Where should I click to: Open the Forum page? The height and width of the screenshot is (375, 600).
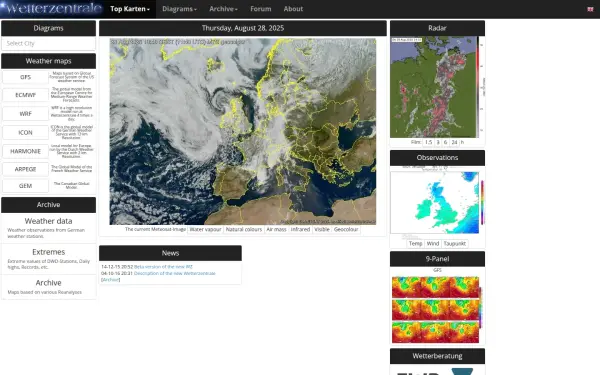pos(261,9)
